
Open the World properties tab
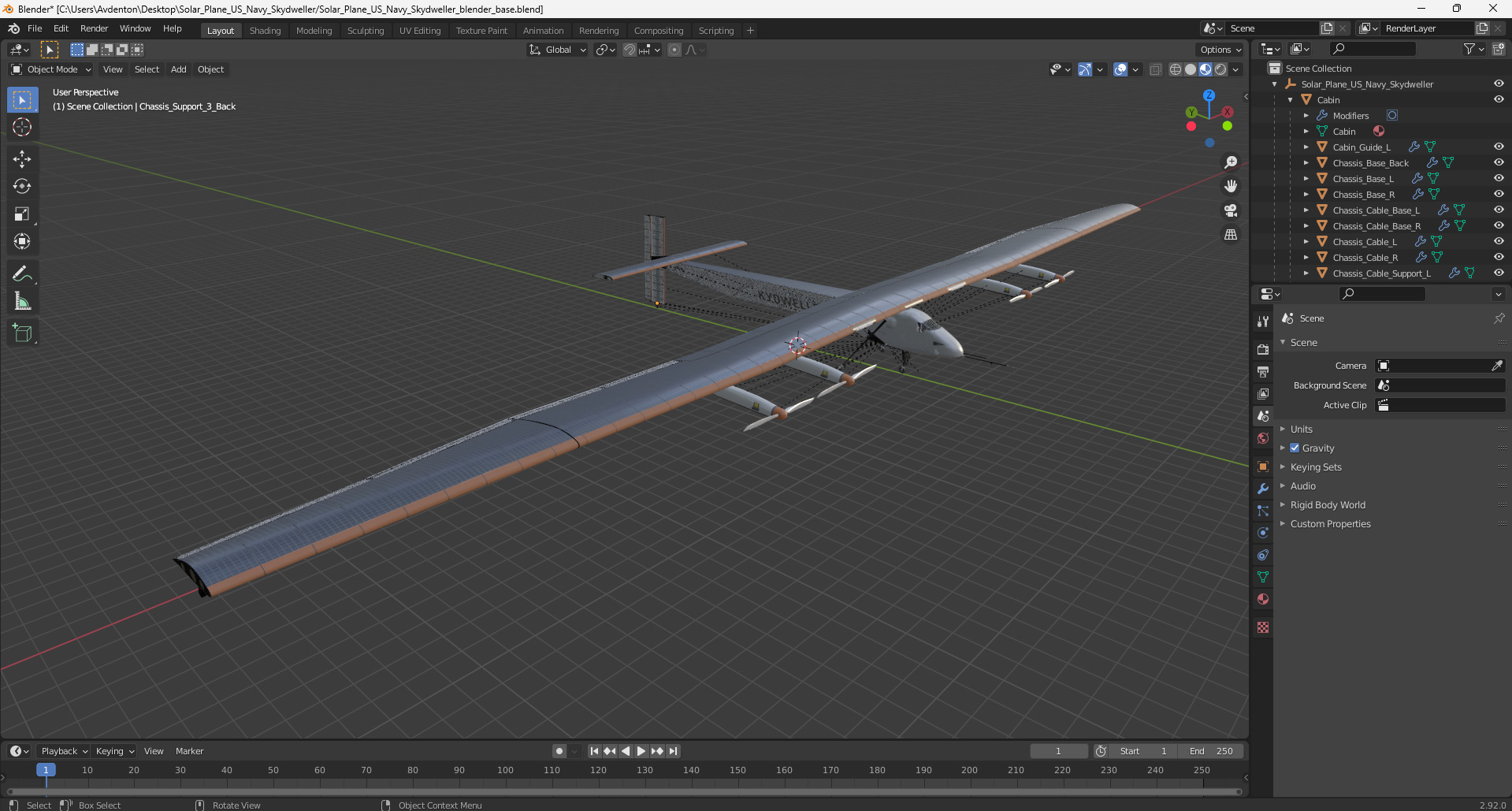pos(1263,438)
